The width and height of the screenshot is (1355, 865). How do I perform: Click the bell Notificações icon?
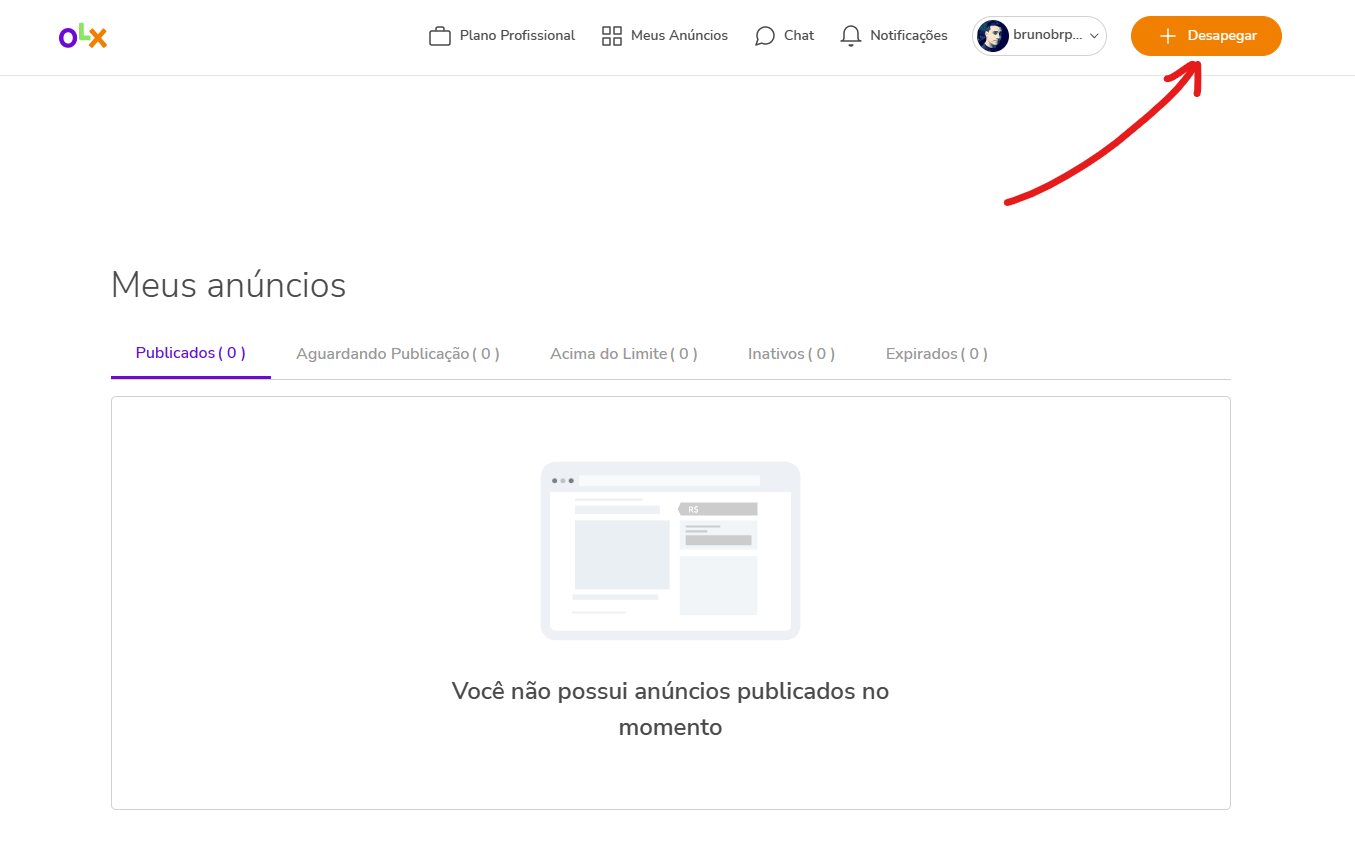(x=851, y=36)
